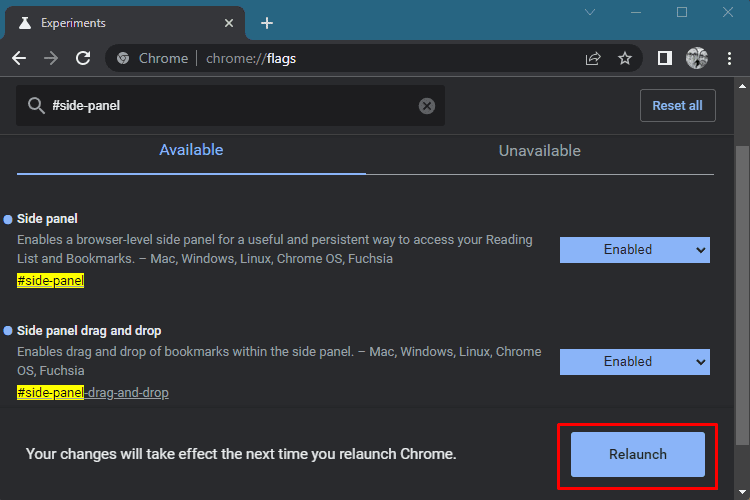This screenshot has height=500, width=750.
Task: Expand the Side panel Enabled dropdown
Action: point(635,250)
